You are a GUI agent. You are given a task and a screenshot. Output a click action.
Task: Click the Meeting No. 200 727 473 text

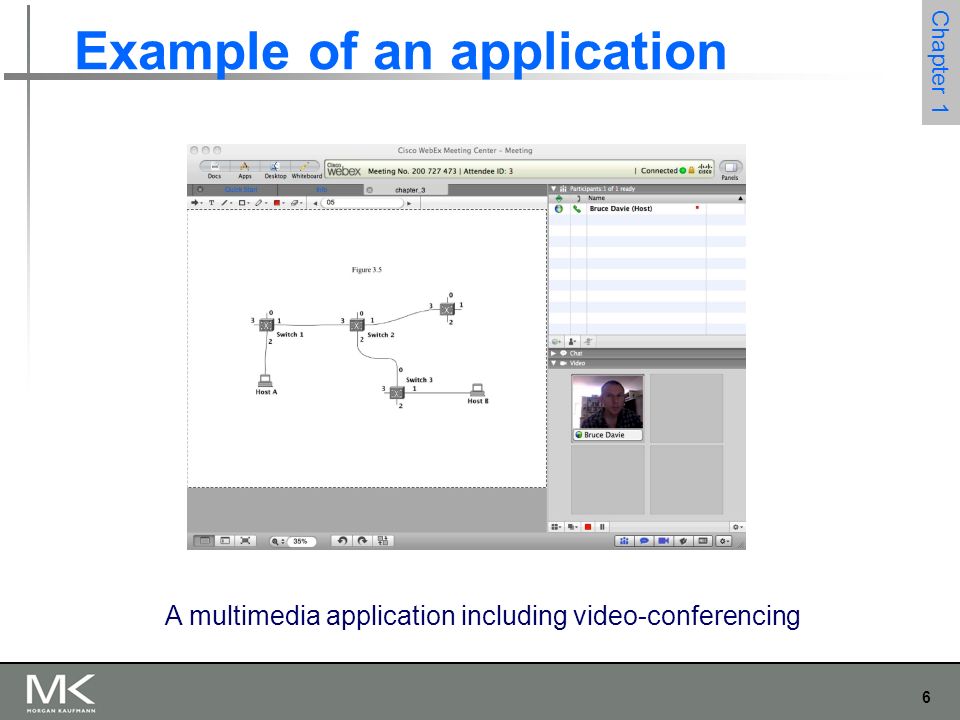click(x=412, y=171)
